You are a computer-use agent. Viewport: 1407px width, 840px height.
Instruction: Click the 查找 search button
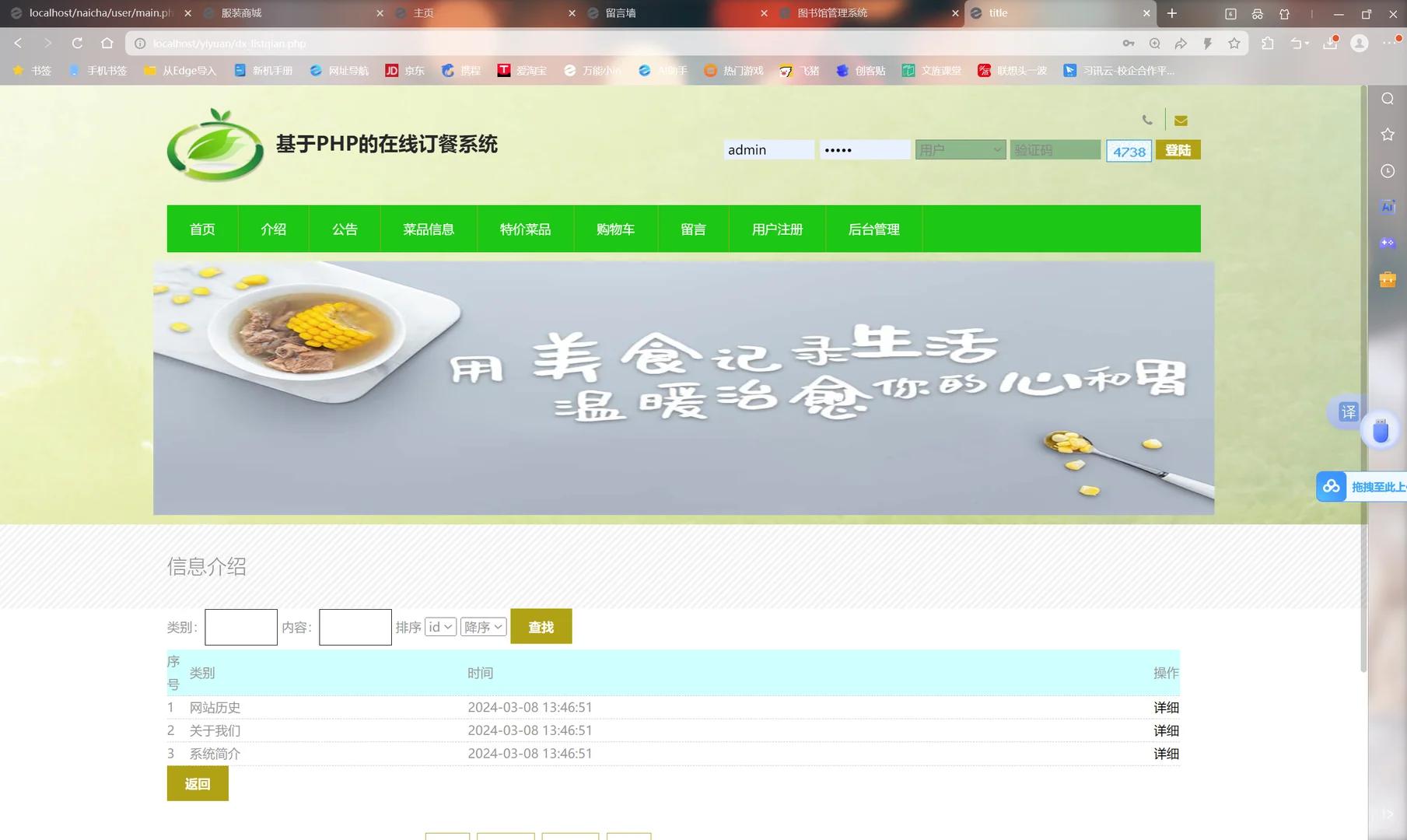tap(541, 626)
